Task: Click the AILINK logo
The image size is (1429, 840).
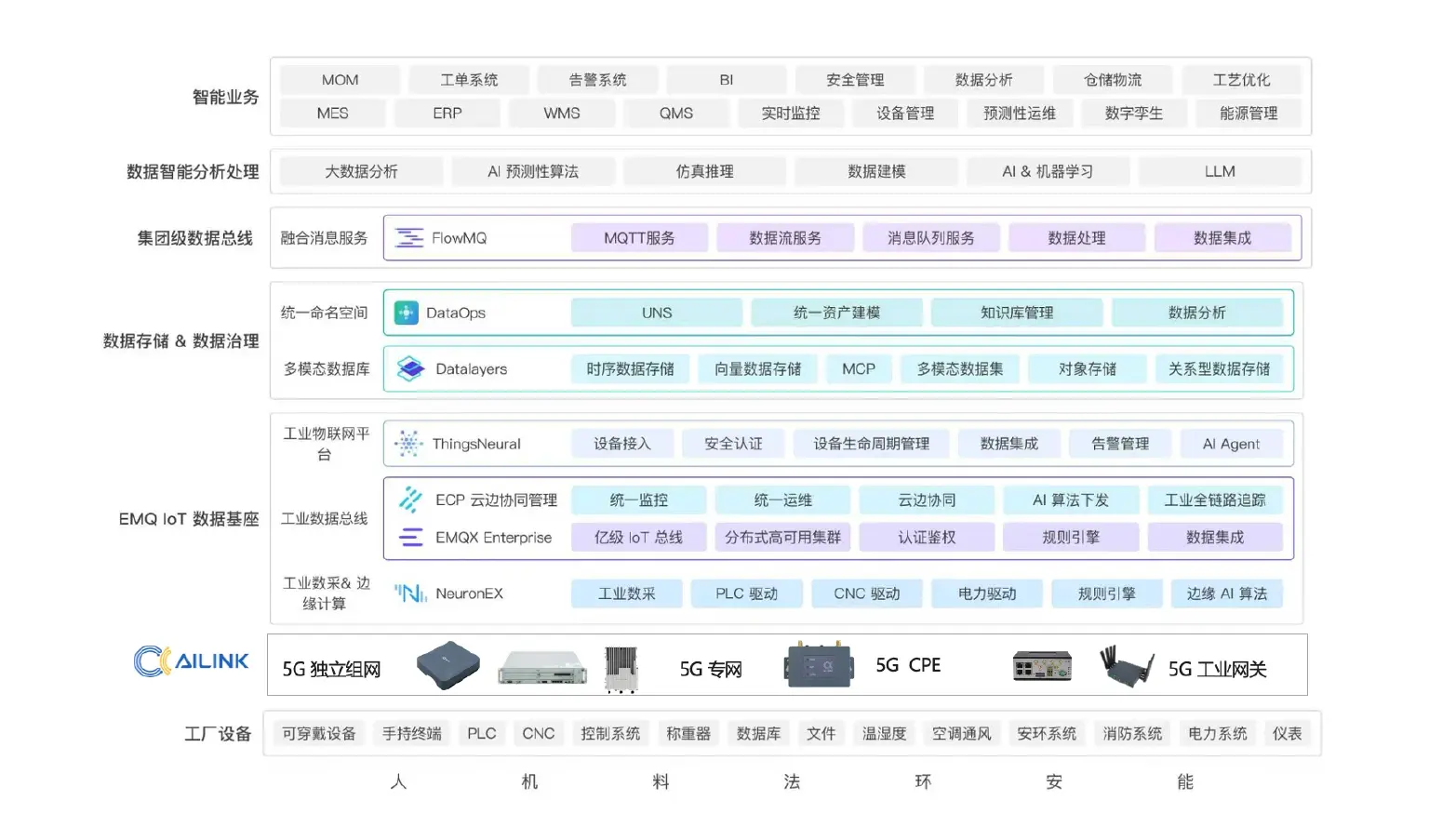Action: tap(192, 661)
